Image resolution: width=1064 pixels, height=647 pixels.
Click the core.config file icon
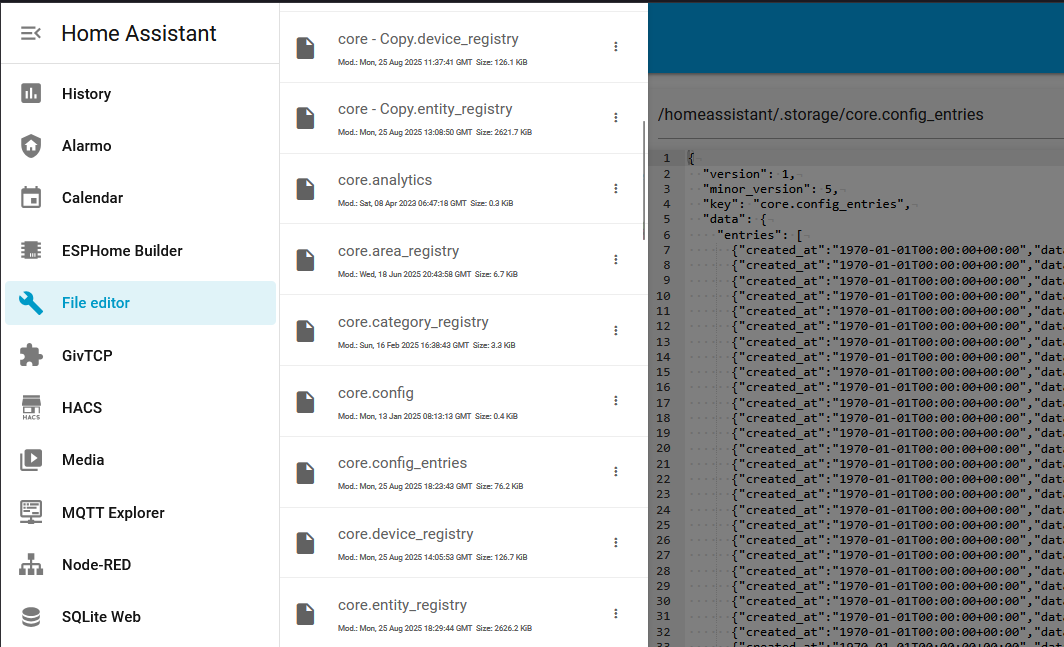coord(305,401)
